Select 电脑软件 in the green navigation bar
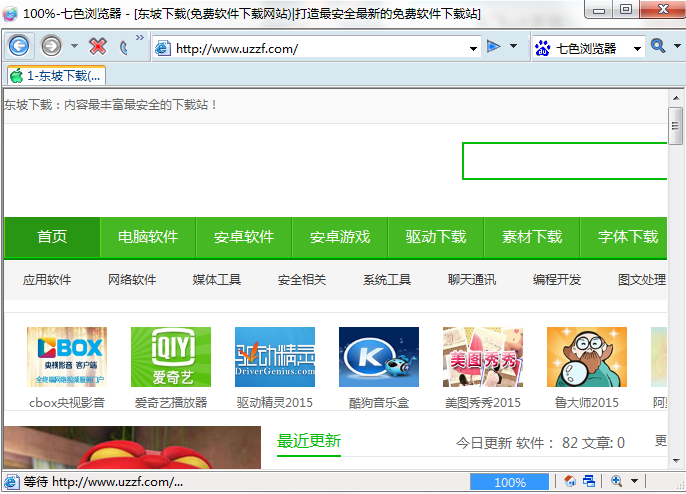 tap(148, 237)
